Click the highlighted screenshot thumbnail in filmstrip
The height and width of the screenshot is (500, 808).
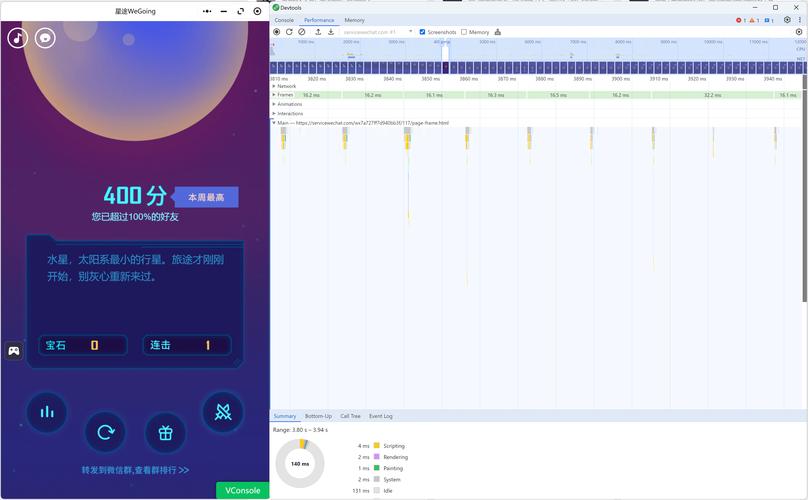coord(446,68)
